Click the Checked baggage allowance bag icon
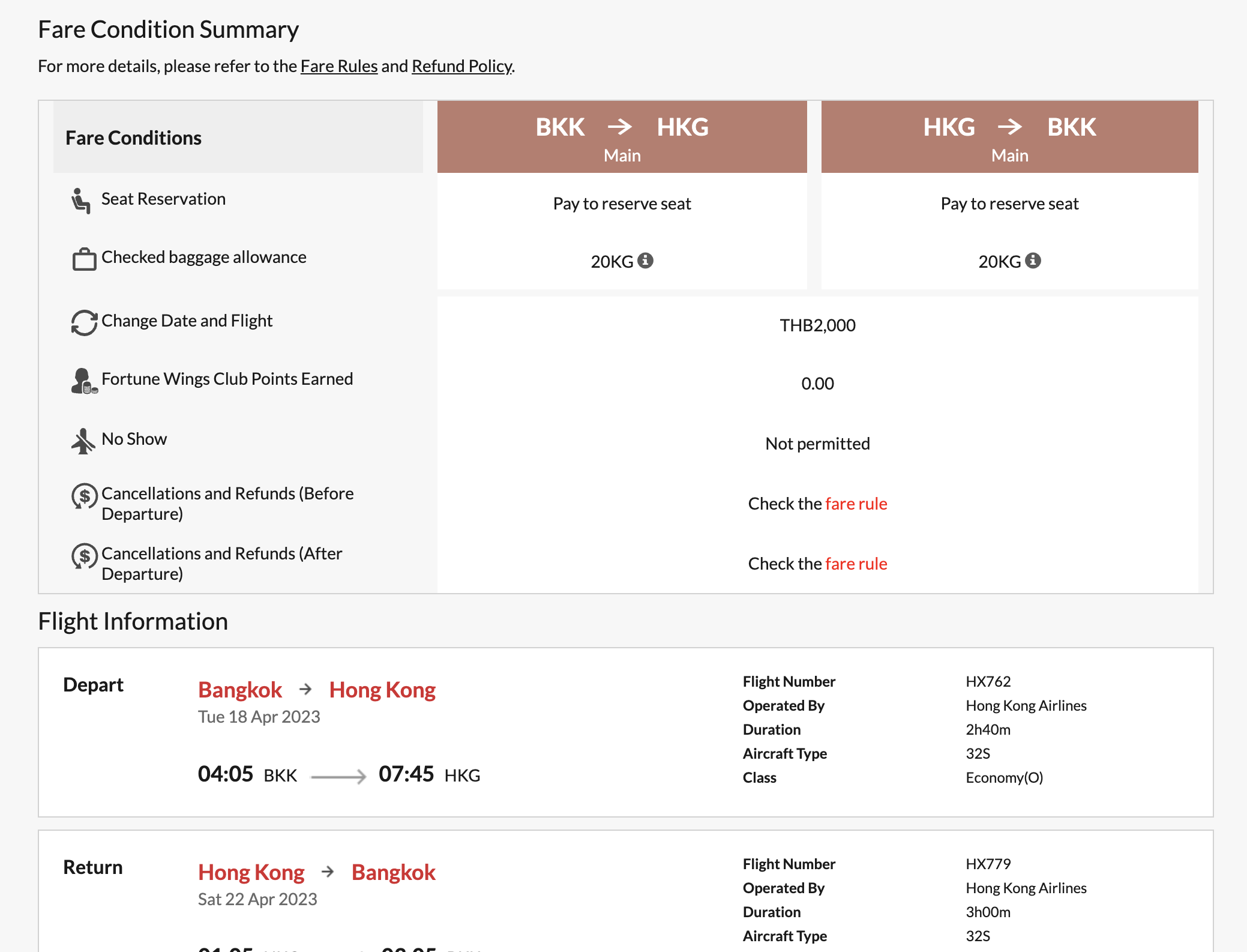Viewport: 1247px width, 952px height. (x=84, y=259)
